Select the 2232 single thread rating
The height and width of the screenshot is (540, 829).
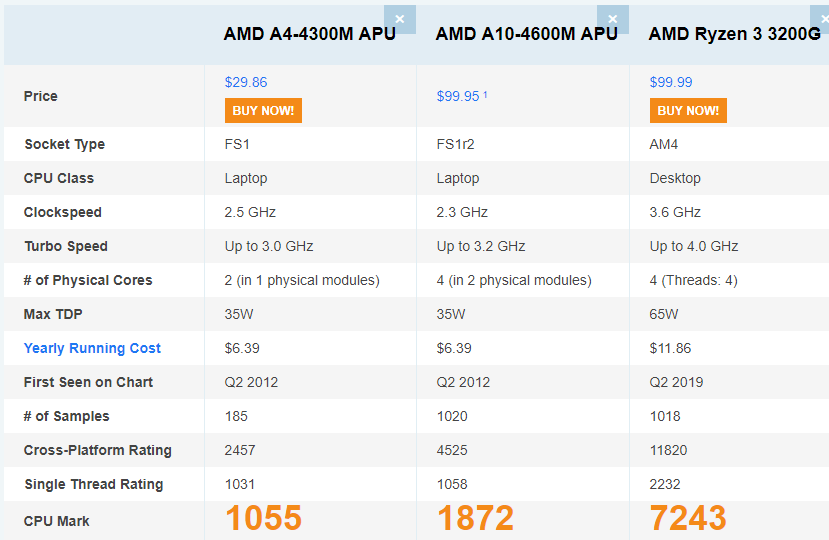coord(665,484)
